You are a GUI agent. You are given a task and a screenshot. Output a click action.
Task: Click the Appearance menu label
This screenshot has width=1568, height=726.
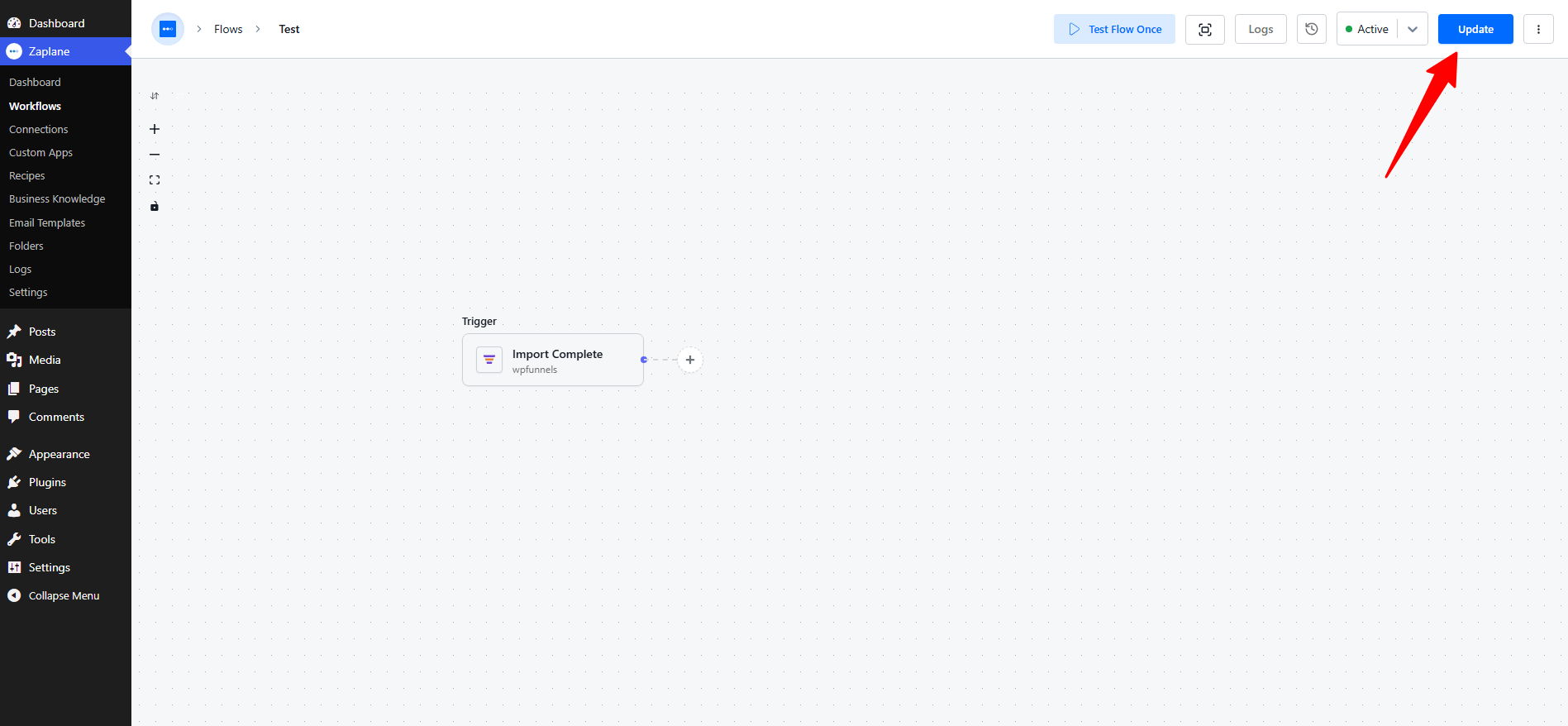60,454
